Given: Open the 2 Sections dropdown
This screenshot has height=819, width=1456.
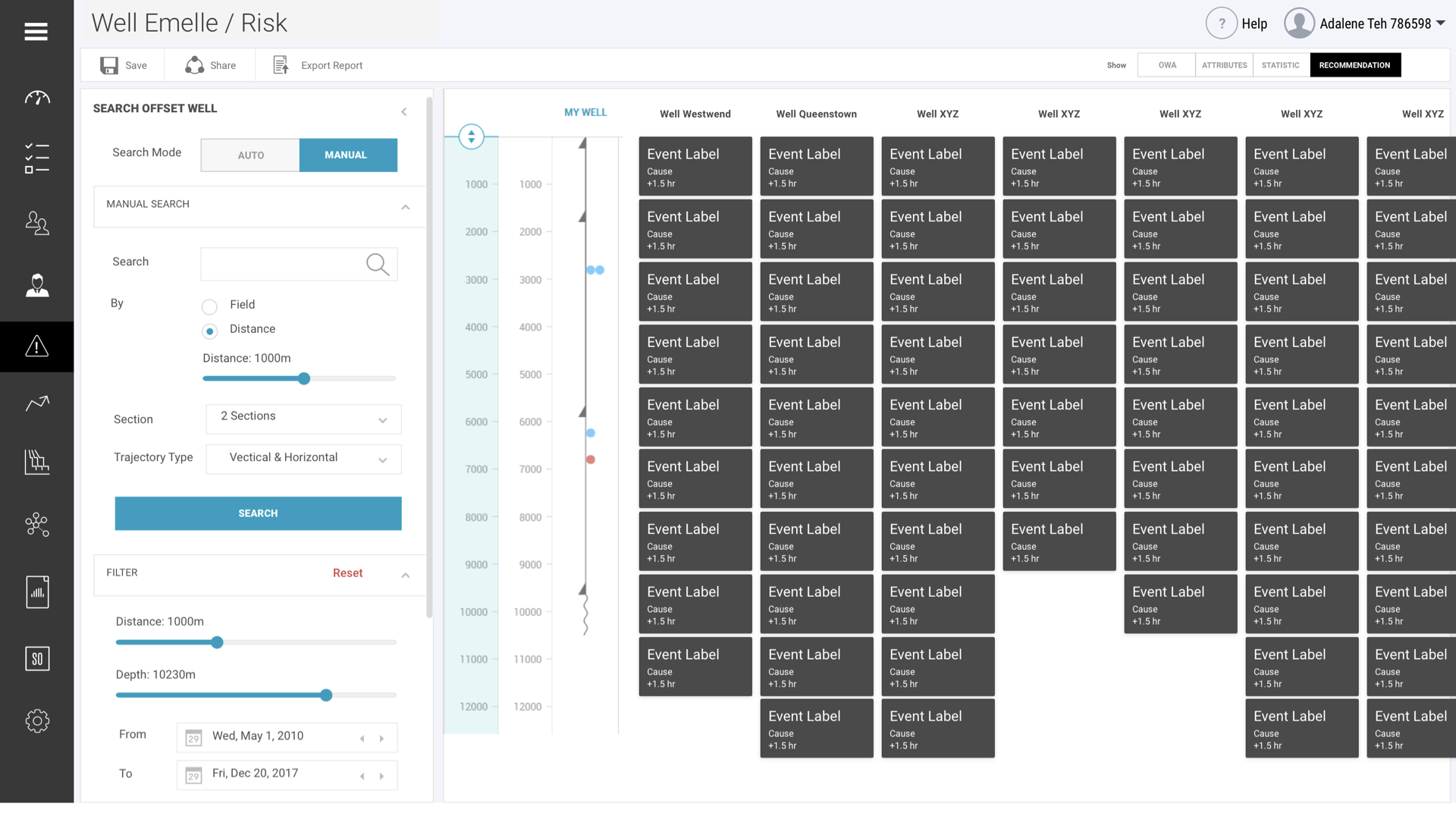Looking at the screenshot, I should (x=303, y=419).
